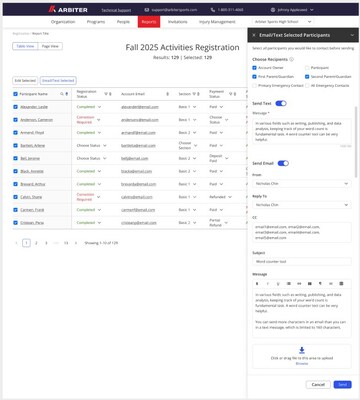Click the Arbiter logo in the header
360x400 pixels.
pos(68,10)
